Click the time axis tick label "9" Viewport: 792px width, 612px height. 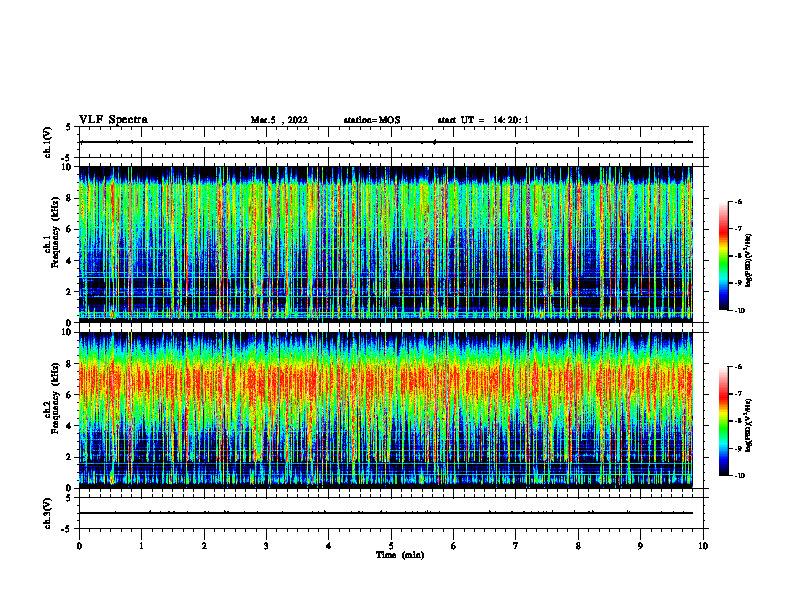(x=640, y=546)
